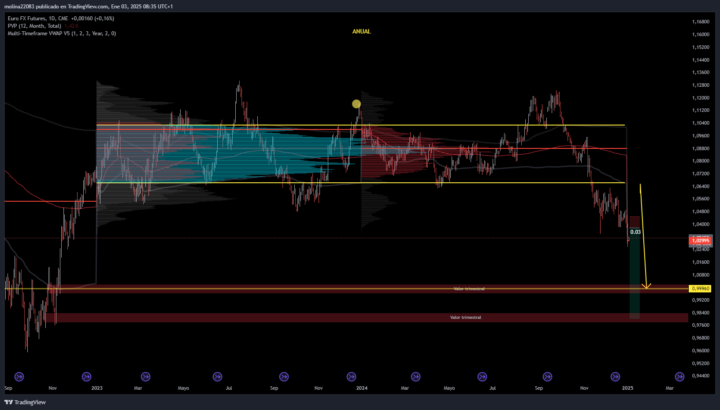Viewport: 720px width, 410px height.
Task: Select the upper Valor trimestral line label
Action: pos(468,288)
